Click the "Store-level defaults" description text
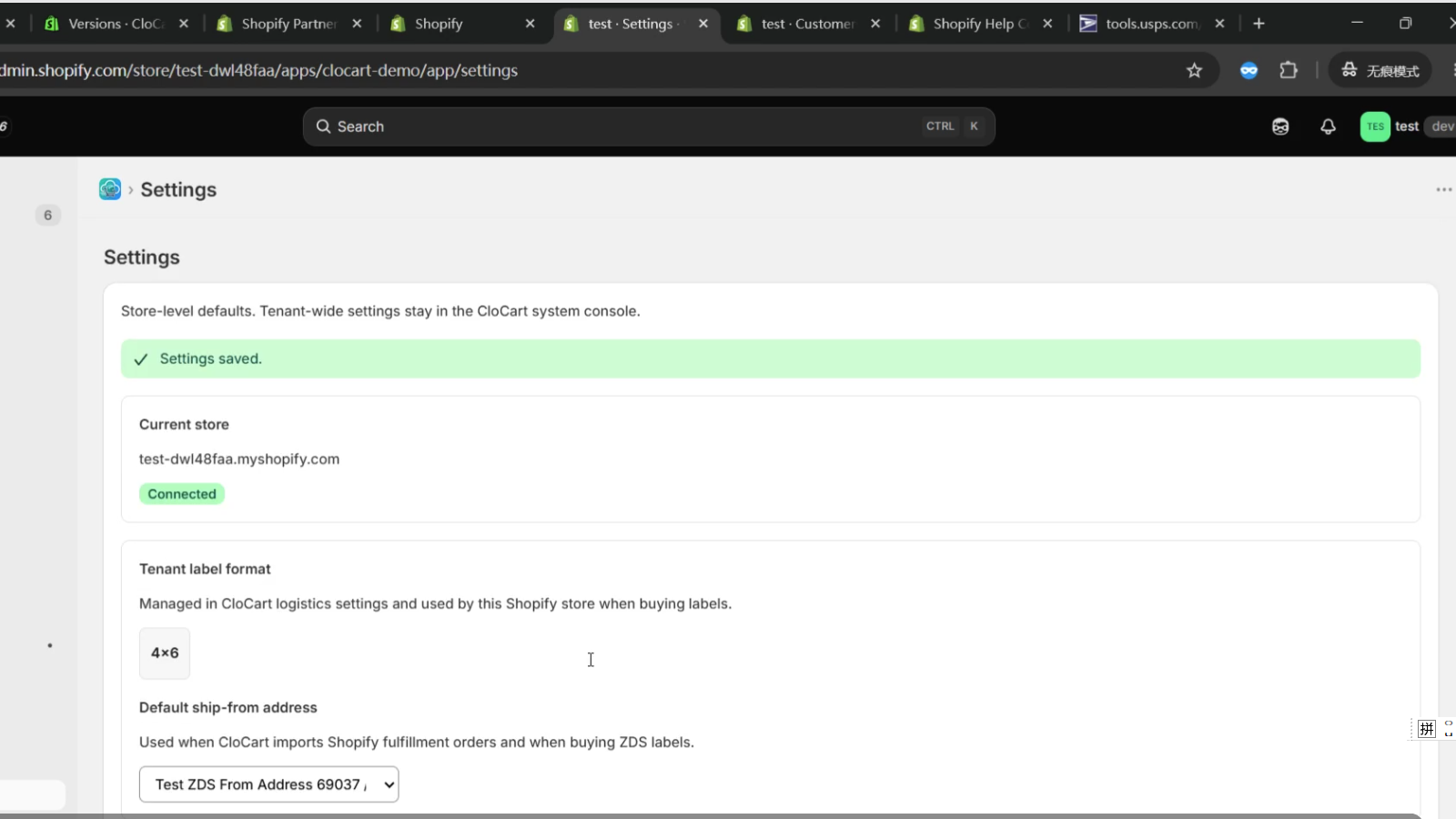The height and width of the screenshot is (819, 1456). (380, 311)
